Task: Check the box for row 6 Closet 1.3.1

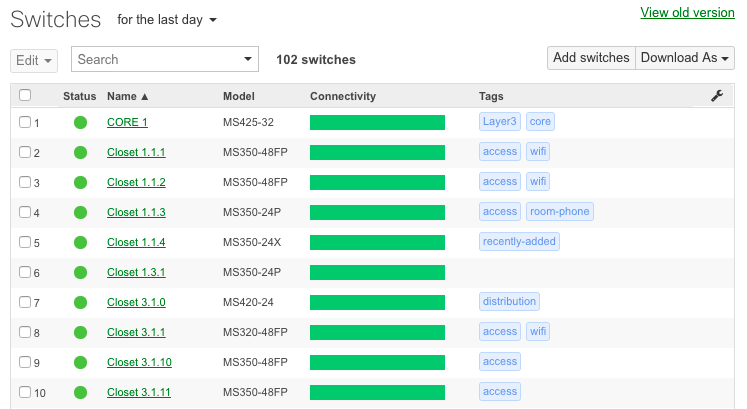Action: (25, 272)
